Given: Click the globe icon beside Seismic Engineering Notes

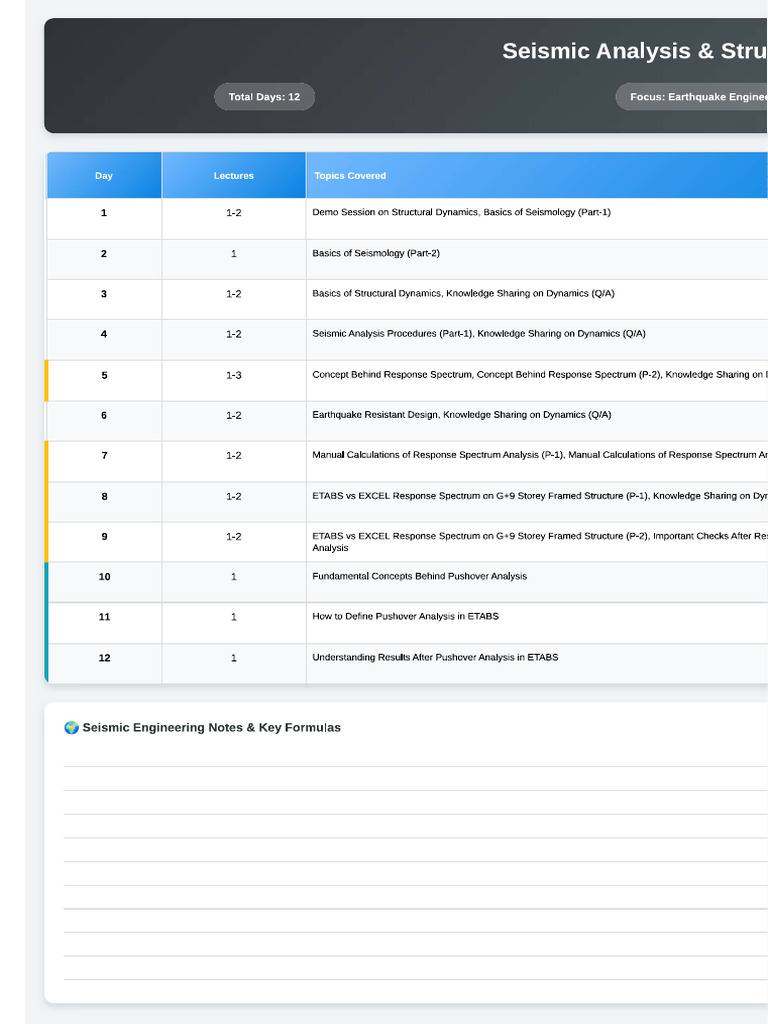Looking at the screenshot, I should pyautogui.click(x=71, y=728).
